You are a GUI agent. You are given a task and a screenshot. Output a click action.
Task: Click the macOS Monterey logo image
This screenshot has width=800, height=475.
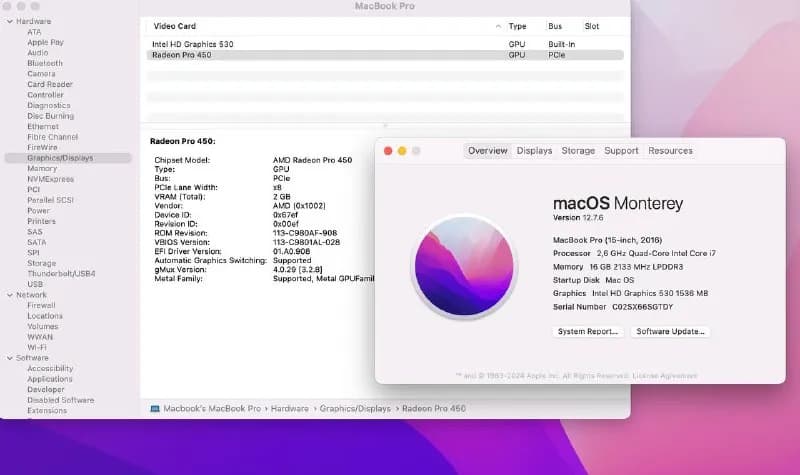click(x=464, y=266)
